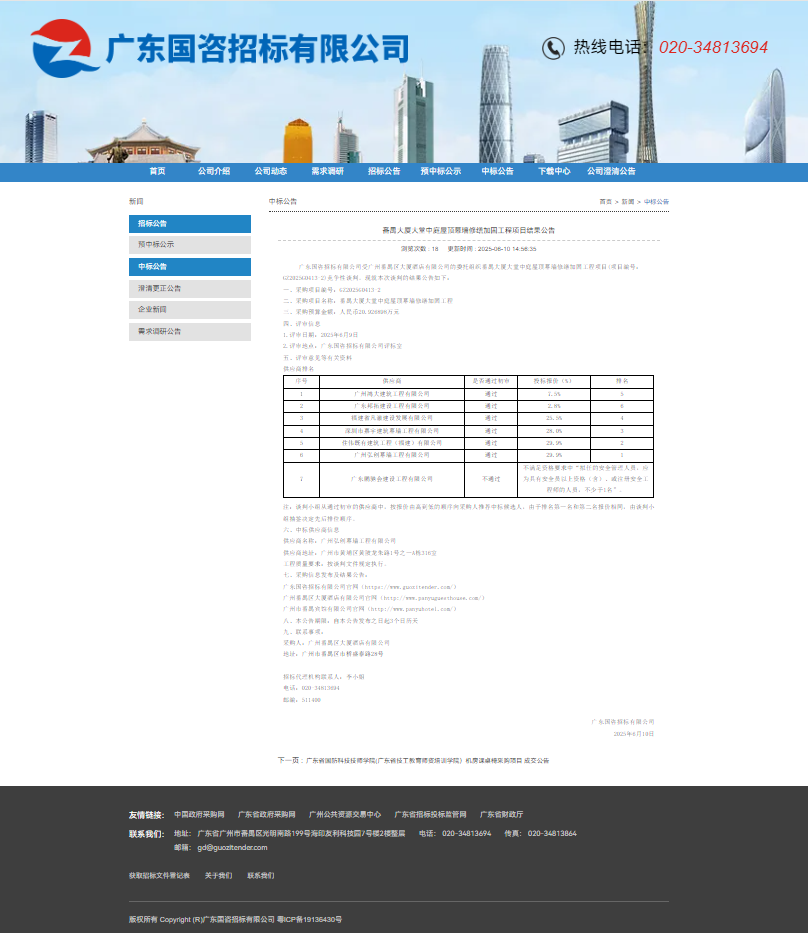Viewport: 808px width, 933px height.
Task: Visit the 中国政府采购网 footer link
Action: click(x=199, y=815)
